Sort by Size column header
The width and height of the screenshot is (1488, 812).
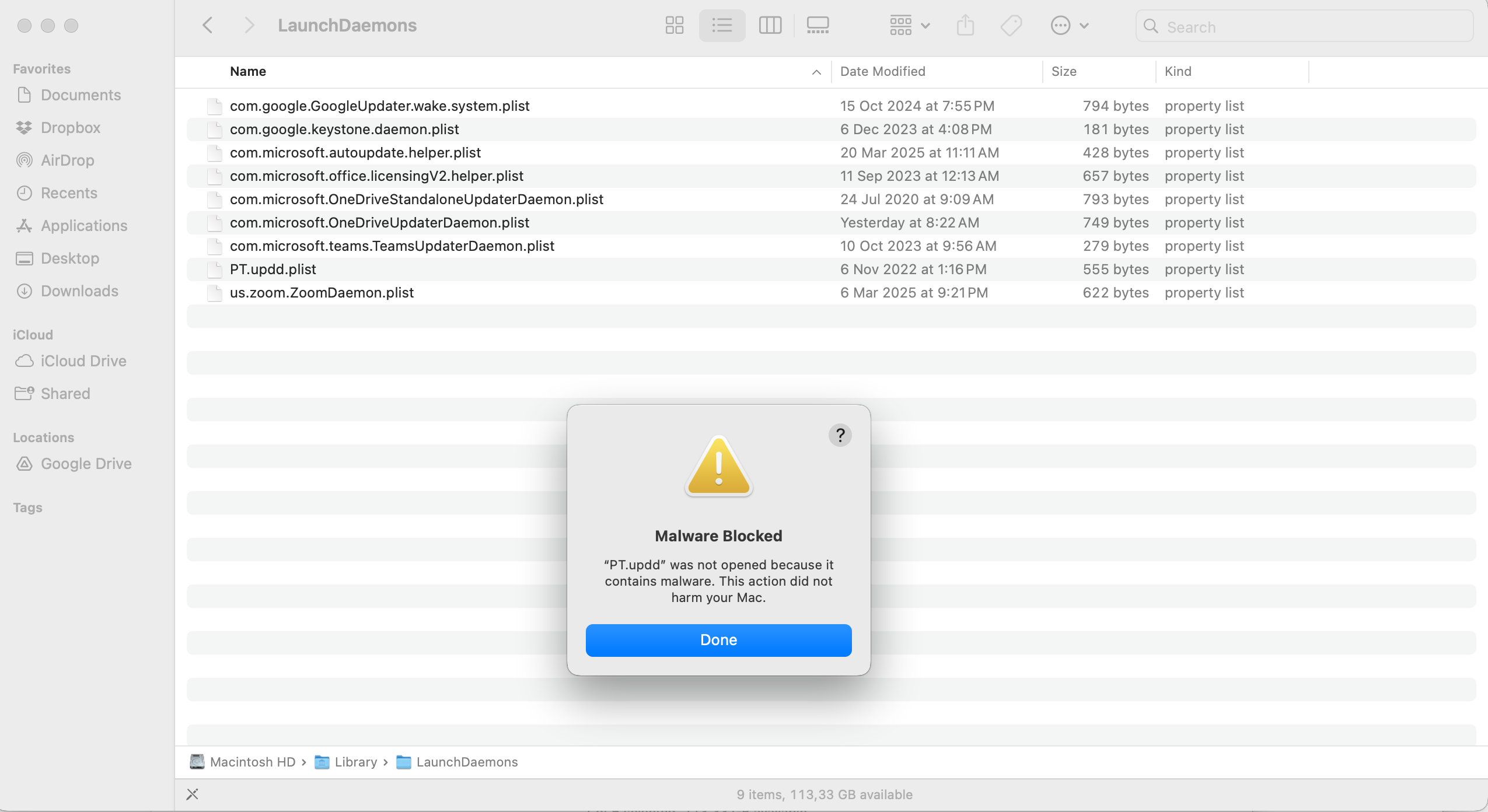point(1063,71)
